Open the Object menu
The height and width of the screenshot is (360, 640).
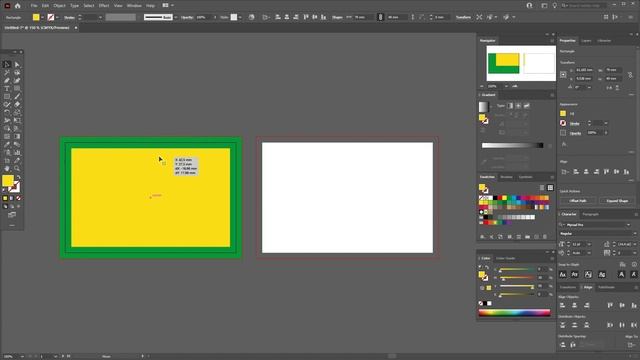59,6
